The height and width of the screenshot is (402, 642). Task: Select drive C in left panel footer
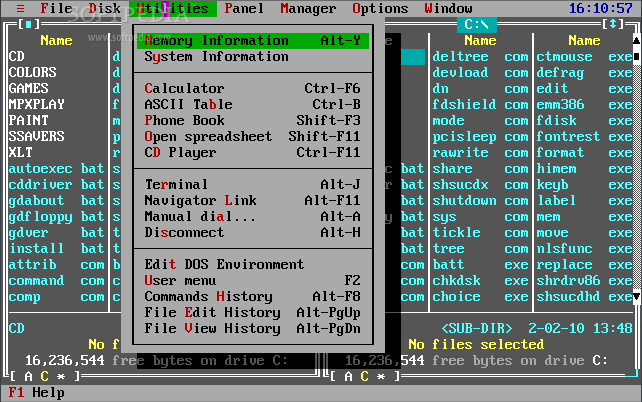click(44, 376)
